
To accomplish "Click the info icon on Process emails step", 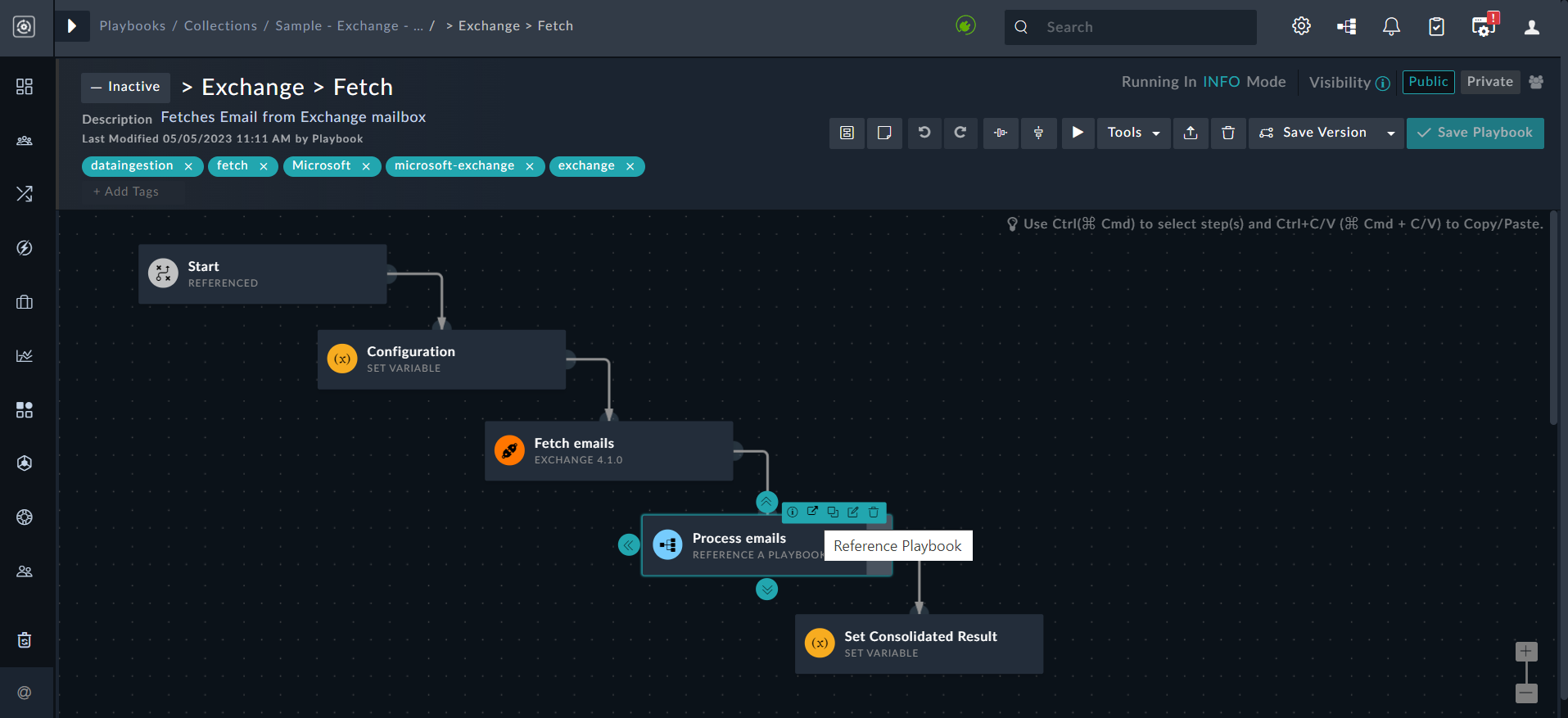I will [x=793, y=512].
